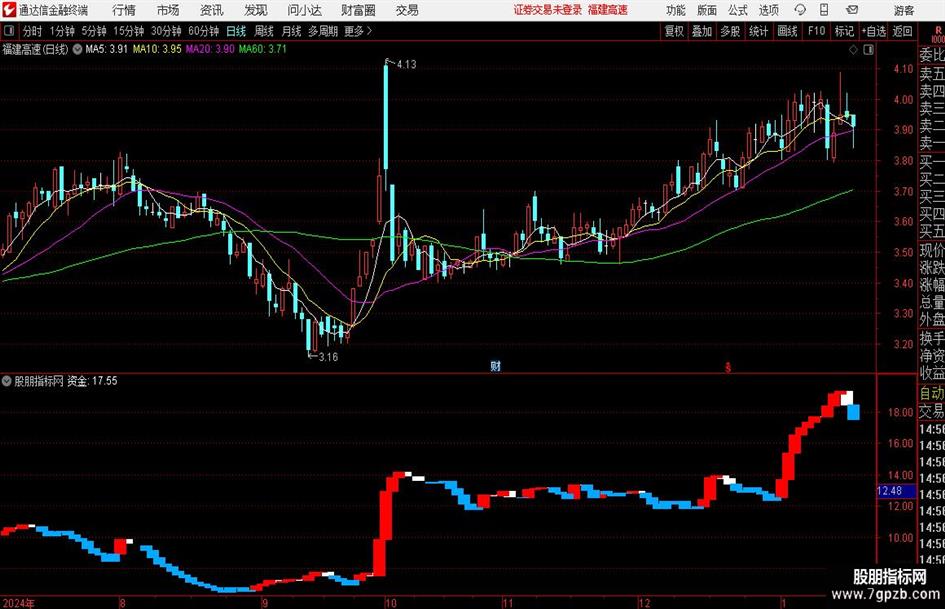Image resolution: width=945 pixels, height=609 pixels.
Task: Open the 公式 menu
Action: (x=738, y=10)
